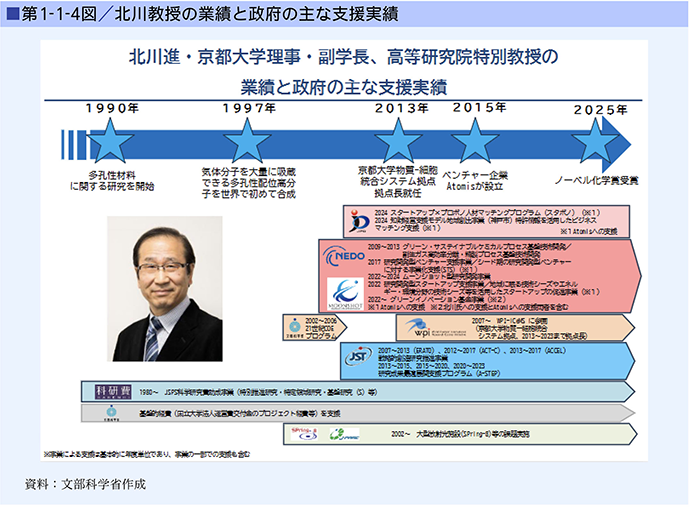This screenshot has height=507, width=689.
Task: Click the 2007~ WPI-iCeMS text
Action: (532, 328)
